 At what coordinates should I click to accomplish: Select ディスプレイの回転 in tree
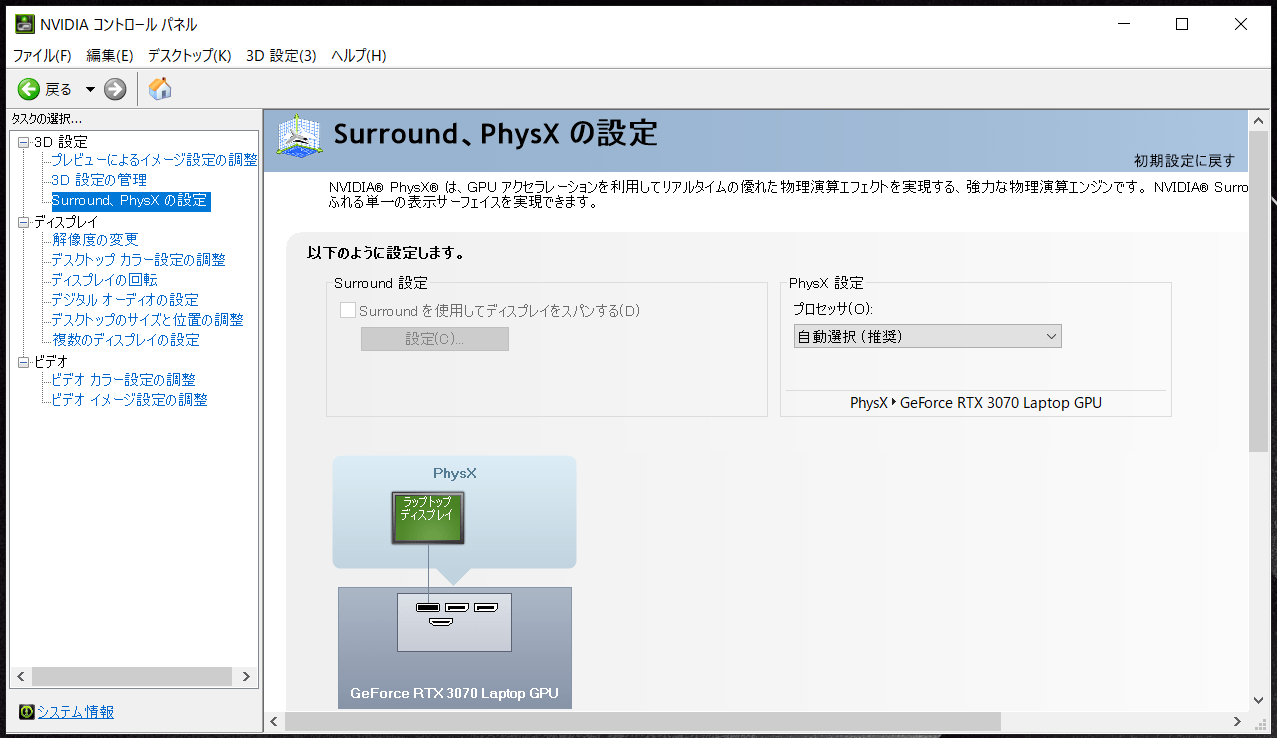pos(104,280)
